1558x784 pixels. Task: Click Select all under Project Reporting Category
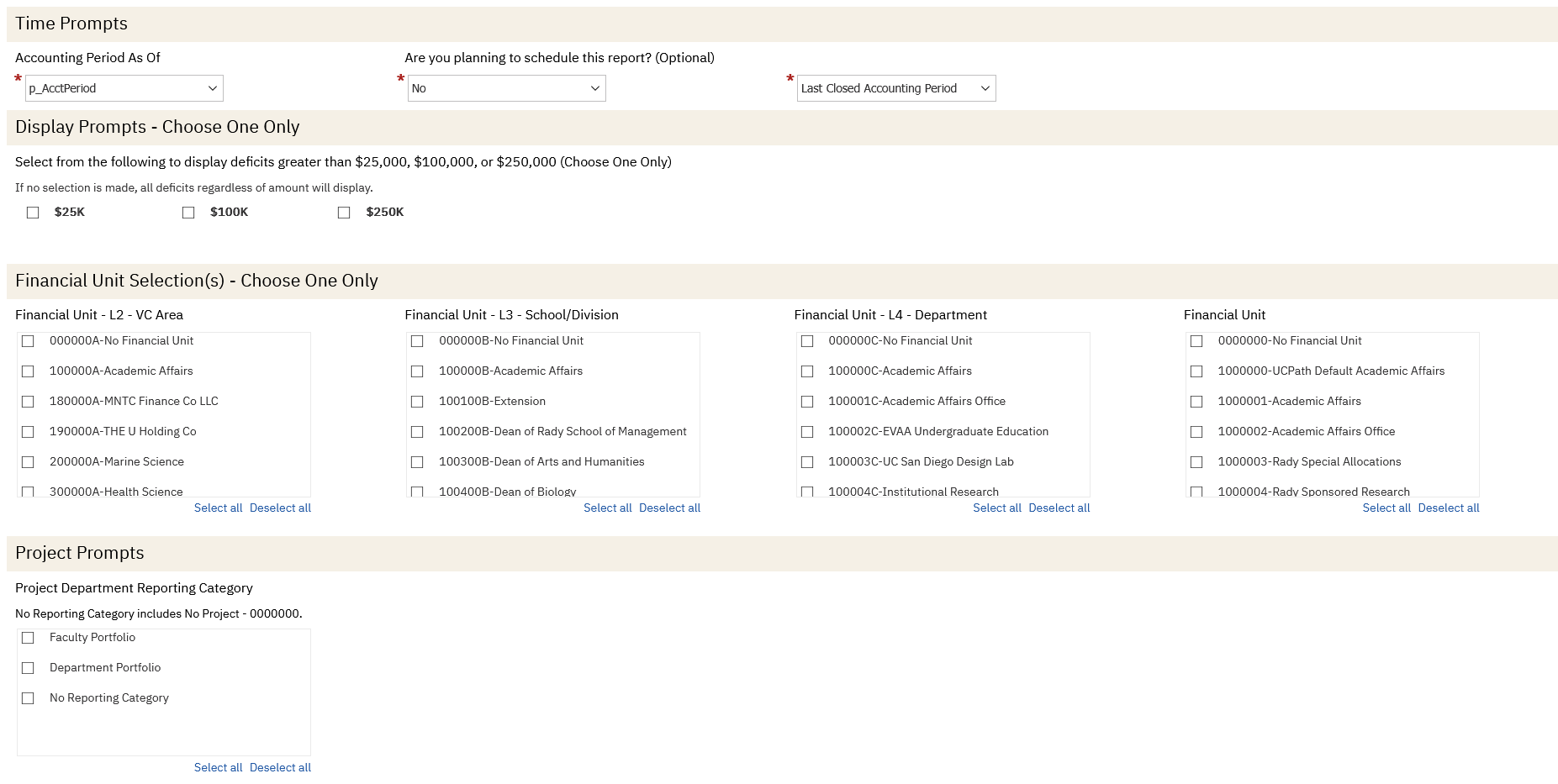pos(218,767)
